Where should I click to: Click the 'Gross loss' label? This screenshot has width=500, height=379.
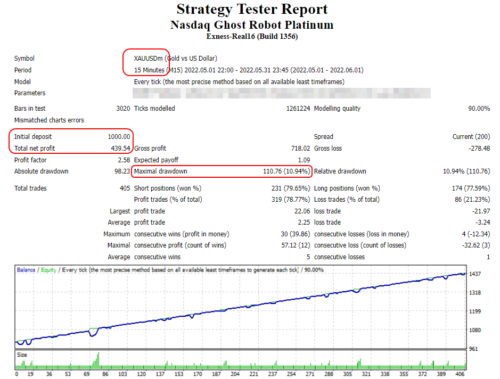(328, 148)
